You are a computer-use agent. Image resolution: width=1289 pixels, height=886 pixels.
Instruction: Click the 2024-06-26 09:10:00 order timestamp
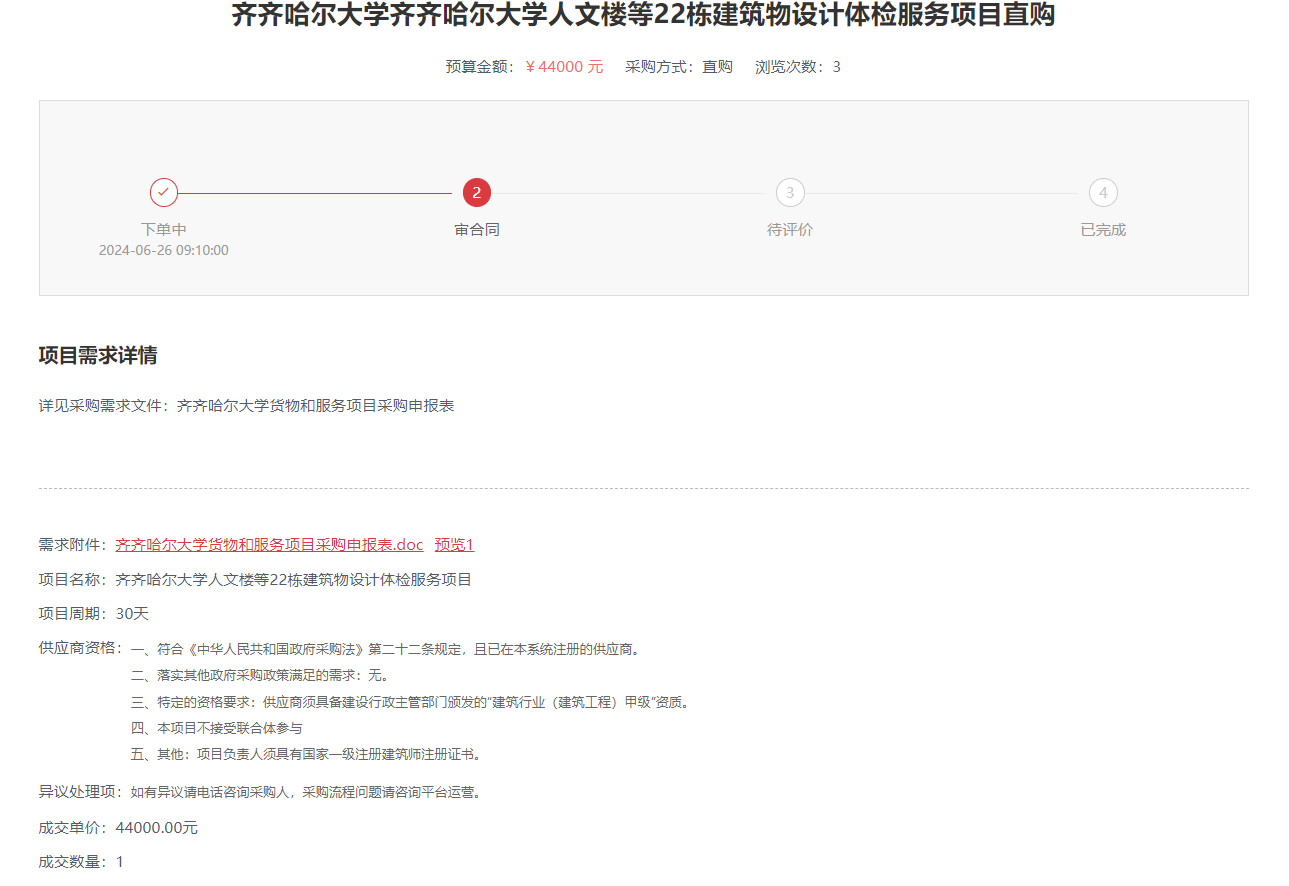tap(164, 250)
